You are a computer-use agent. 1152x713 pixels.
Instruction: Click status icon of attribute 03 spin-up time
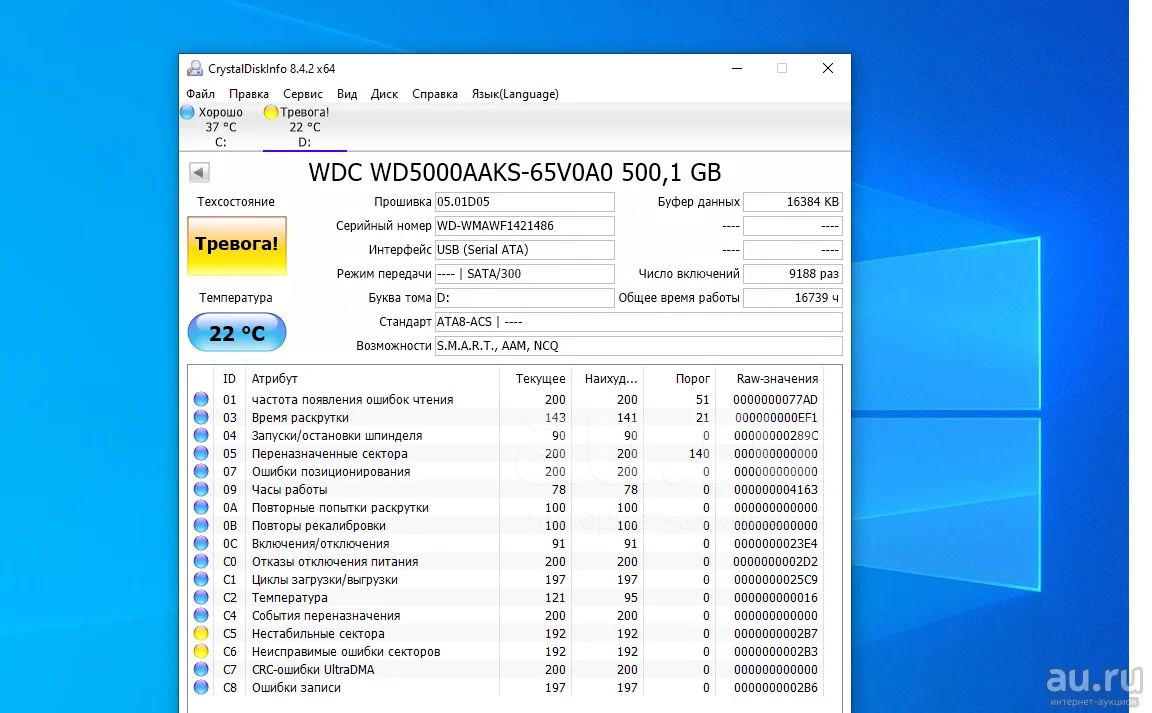pos(201,418)
